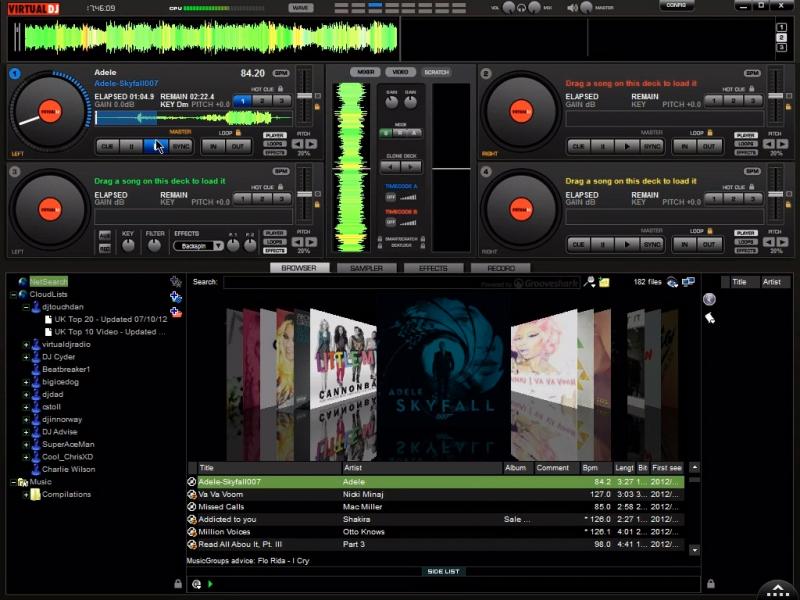800x600 pixels.
Task: Click the blue plus add-folder icon
Action: 176,297
